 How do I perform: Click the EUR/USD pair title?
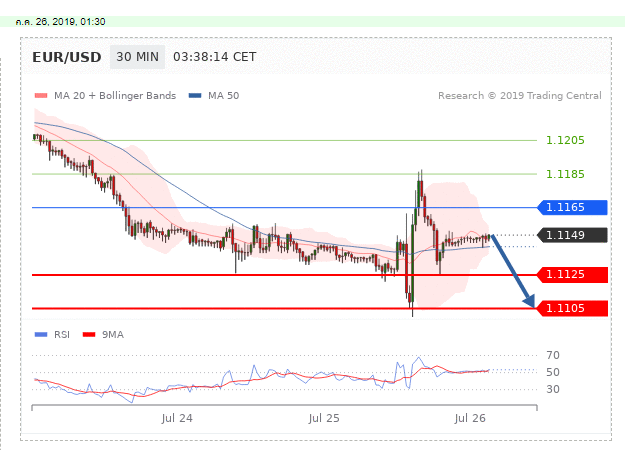coord(67,57)
